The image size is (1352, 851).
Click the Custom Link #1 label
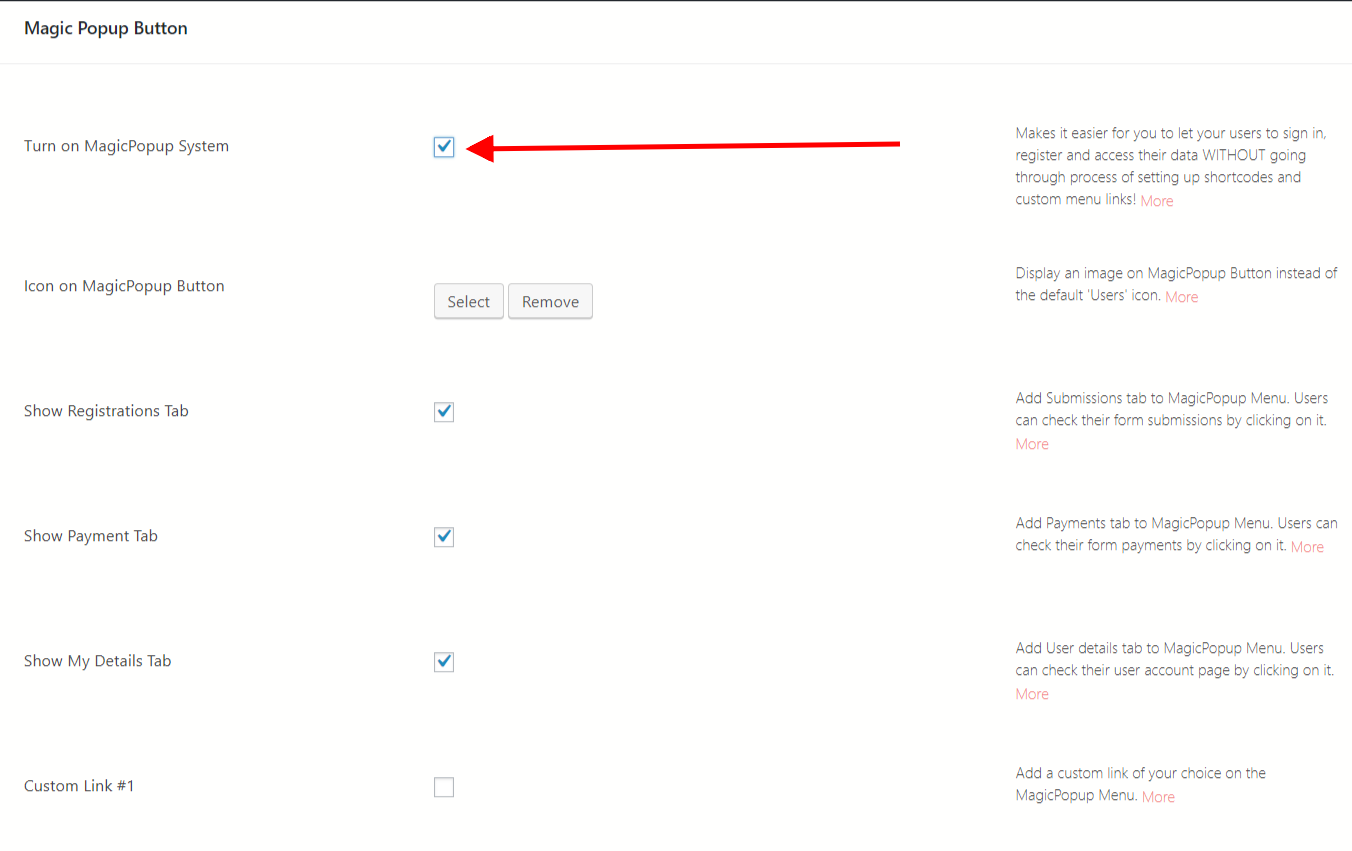click(79, 785)
